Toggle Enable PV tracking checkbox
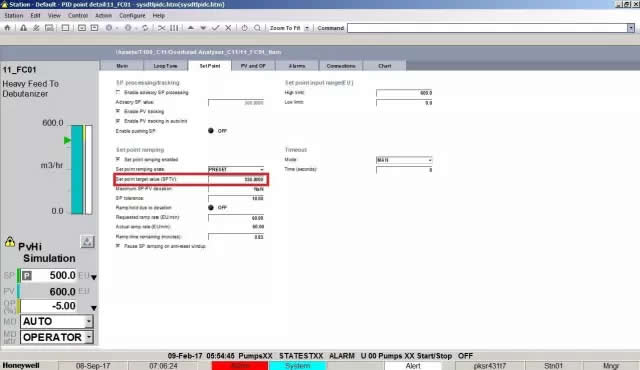 coord(118,111)
